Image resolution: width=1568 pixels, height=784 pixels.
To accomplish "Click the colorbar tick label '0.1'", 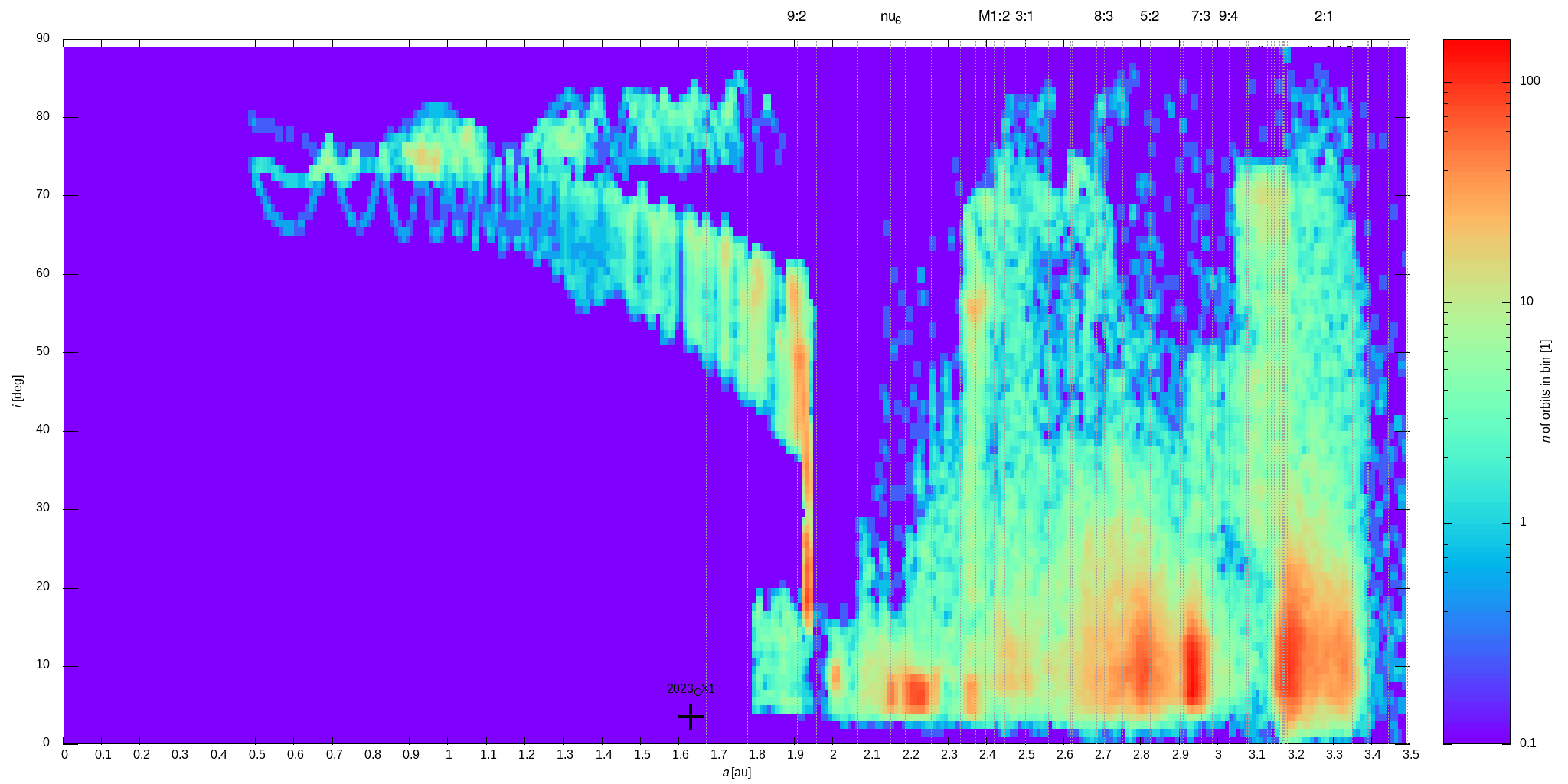I will [x=1527, y=743].
